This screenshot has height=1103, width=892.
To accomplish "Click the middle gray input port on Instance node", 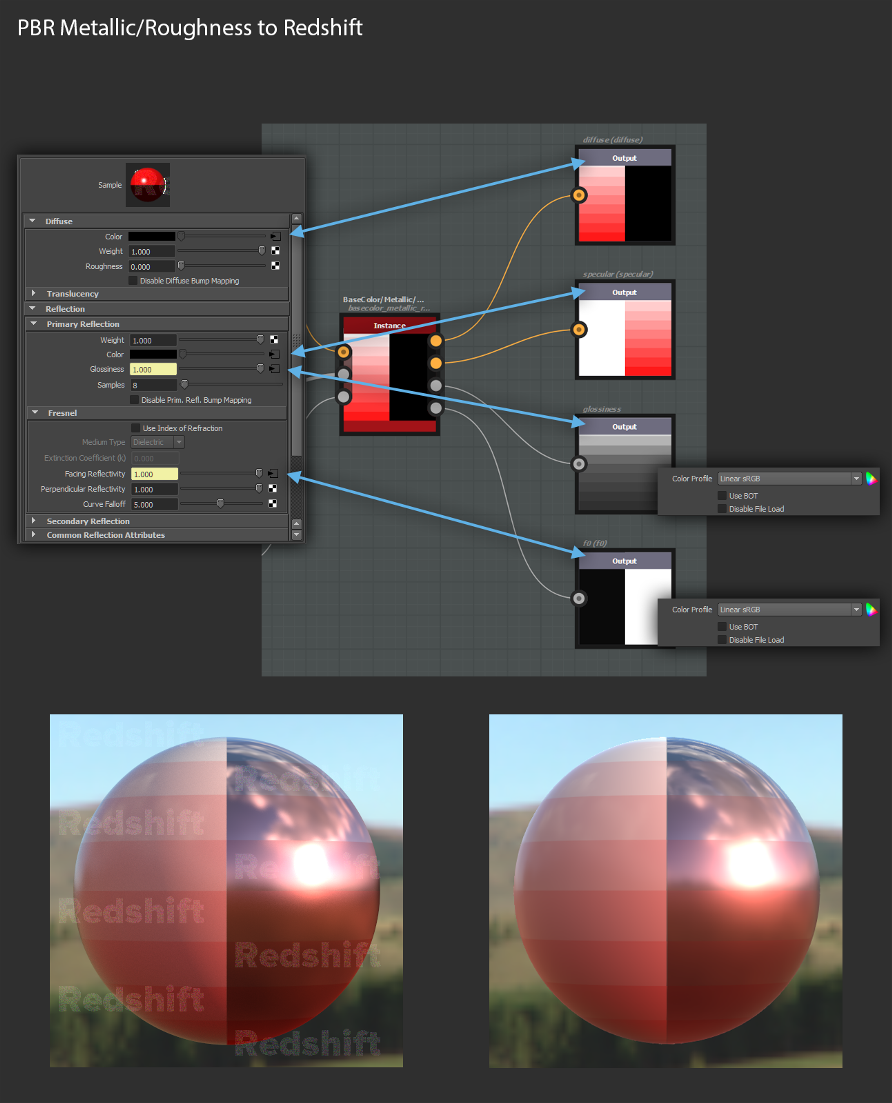I will click(x=343, y=374).
